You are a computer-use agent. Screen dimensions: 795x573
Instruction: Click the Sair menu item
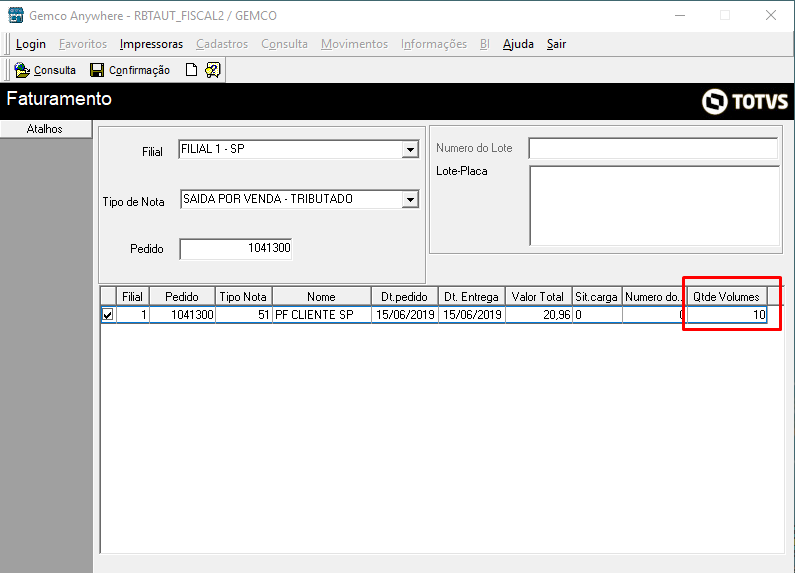tap(556, 44)
